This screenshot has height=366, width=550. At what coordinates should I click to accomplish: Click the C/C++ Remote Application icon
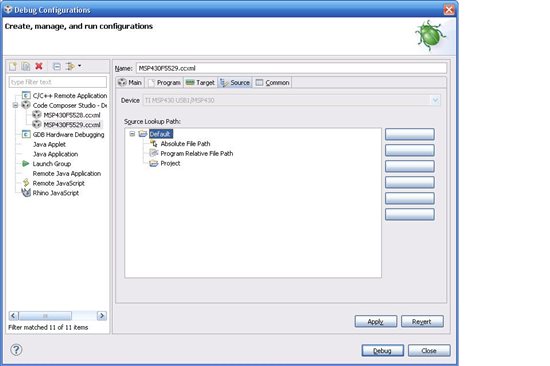pyautogui.click(x=26, y=95)
